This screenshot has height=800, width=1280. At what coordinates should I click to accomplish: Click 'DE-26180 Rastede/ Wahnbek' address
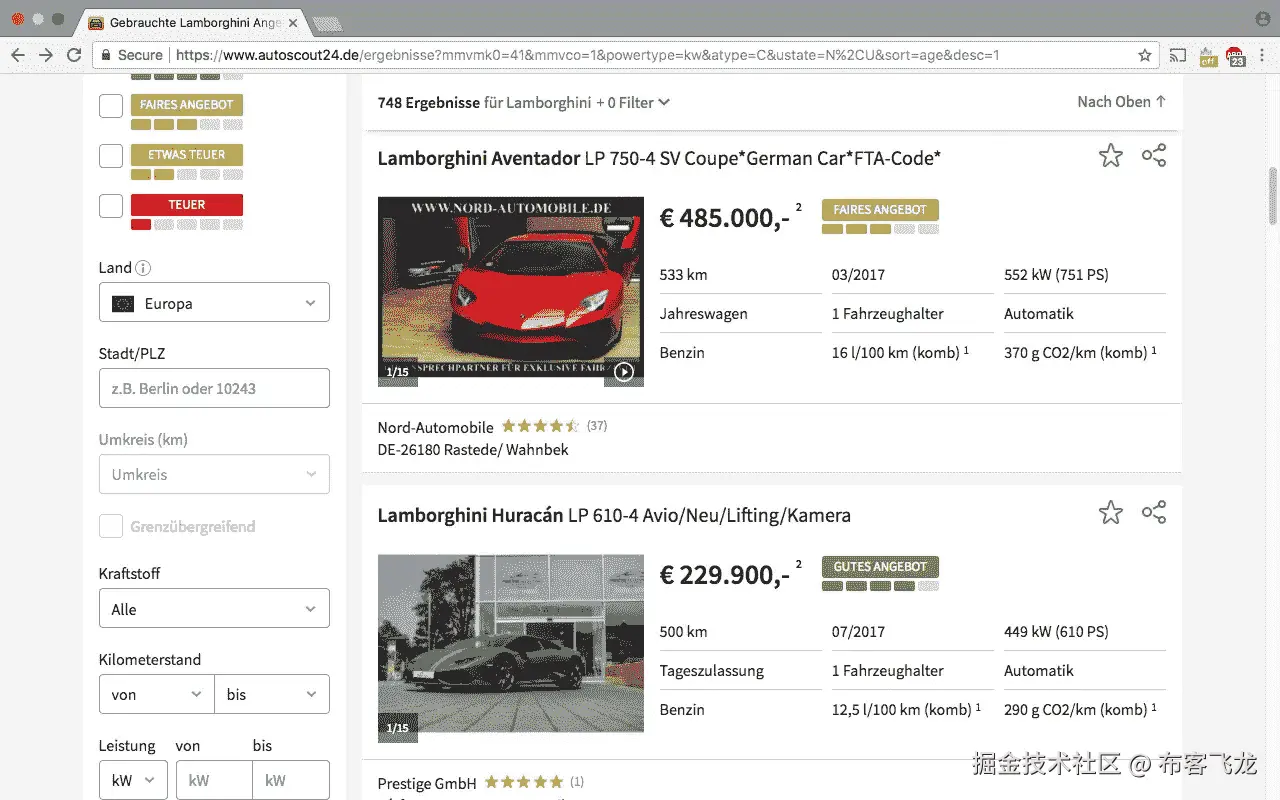tap(473, 450)
